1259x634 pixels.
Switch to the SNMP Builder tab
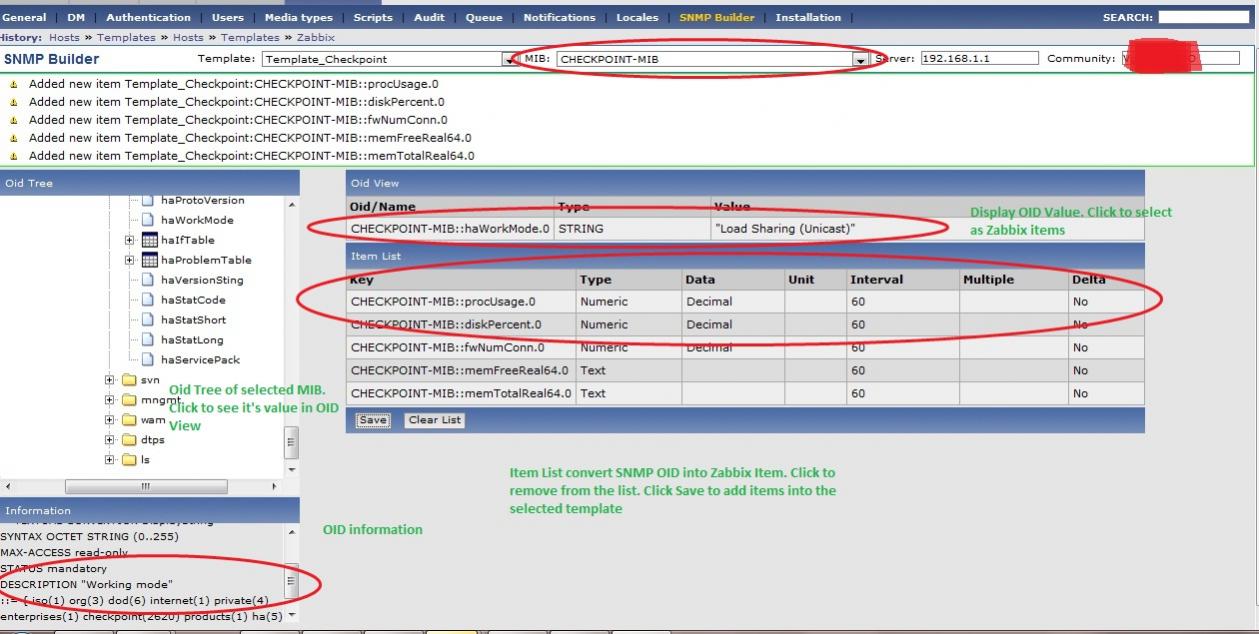[717, 17]
